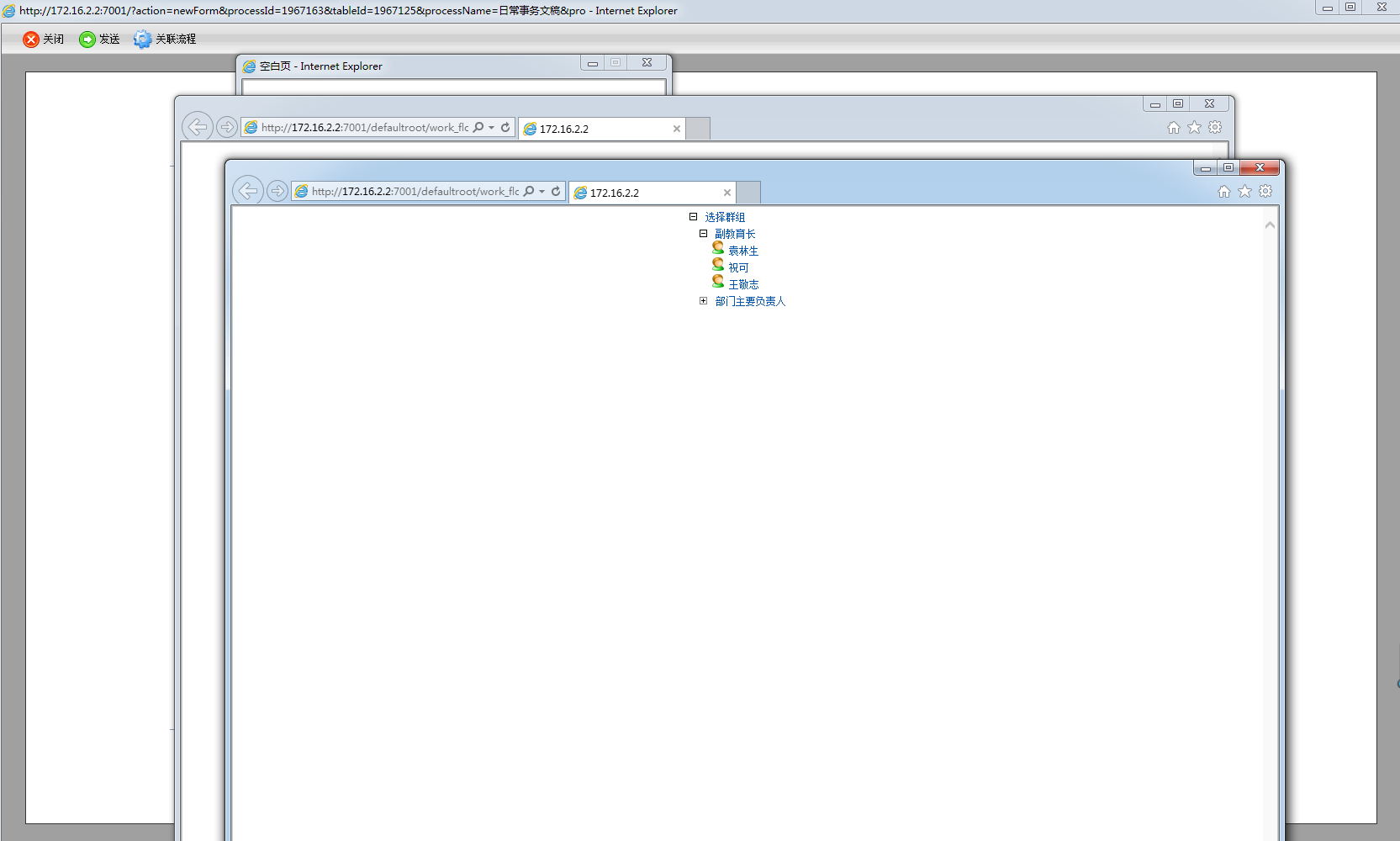Click the user icon beside 袁林生

click(x=718, y=248)
